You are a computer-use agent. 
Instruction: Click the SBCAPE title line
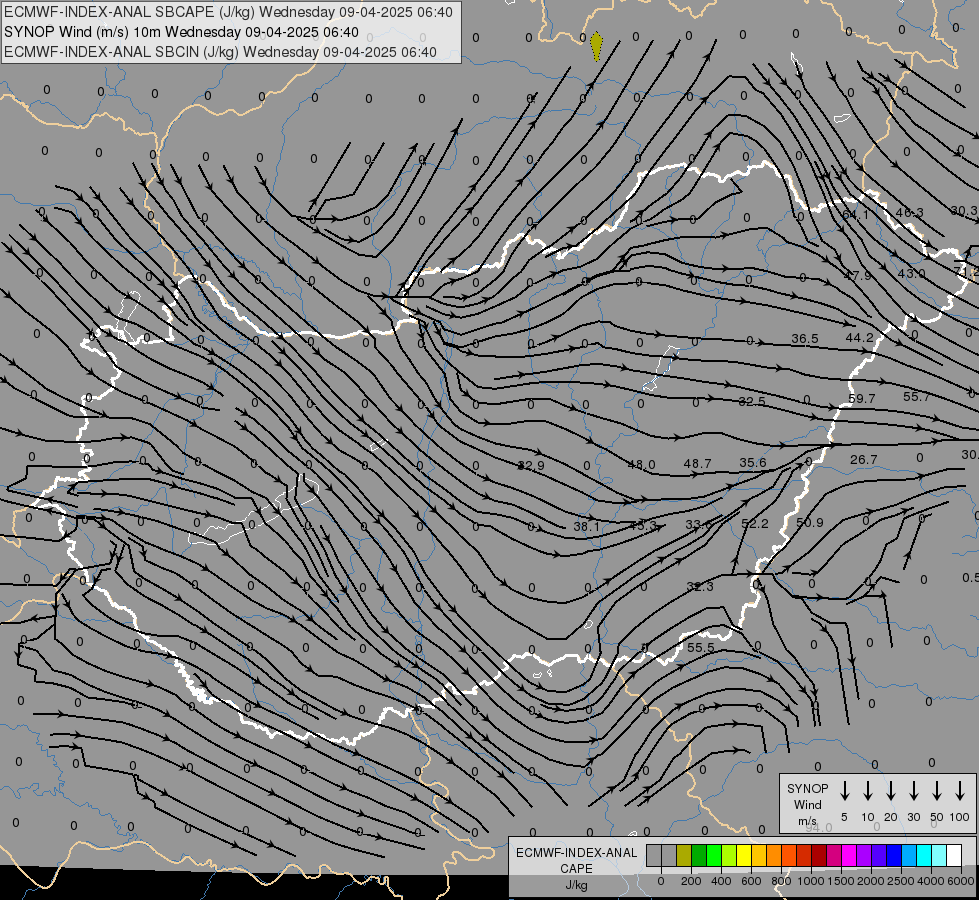tap(228, 12)
